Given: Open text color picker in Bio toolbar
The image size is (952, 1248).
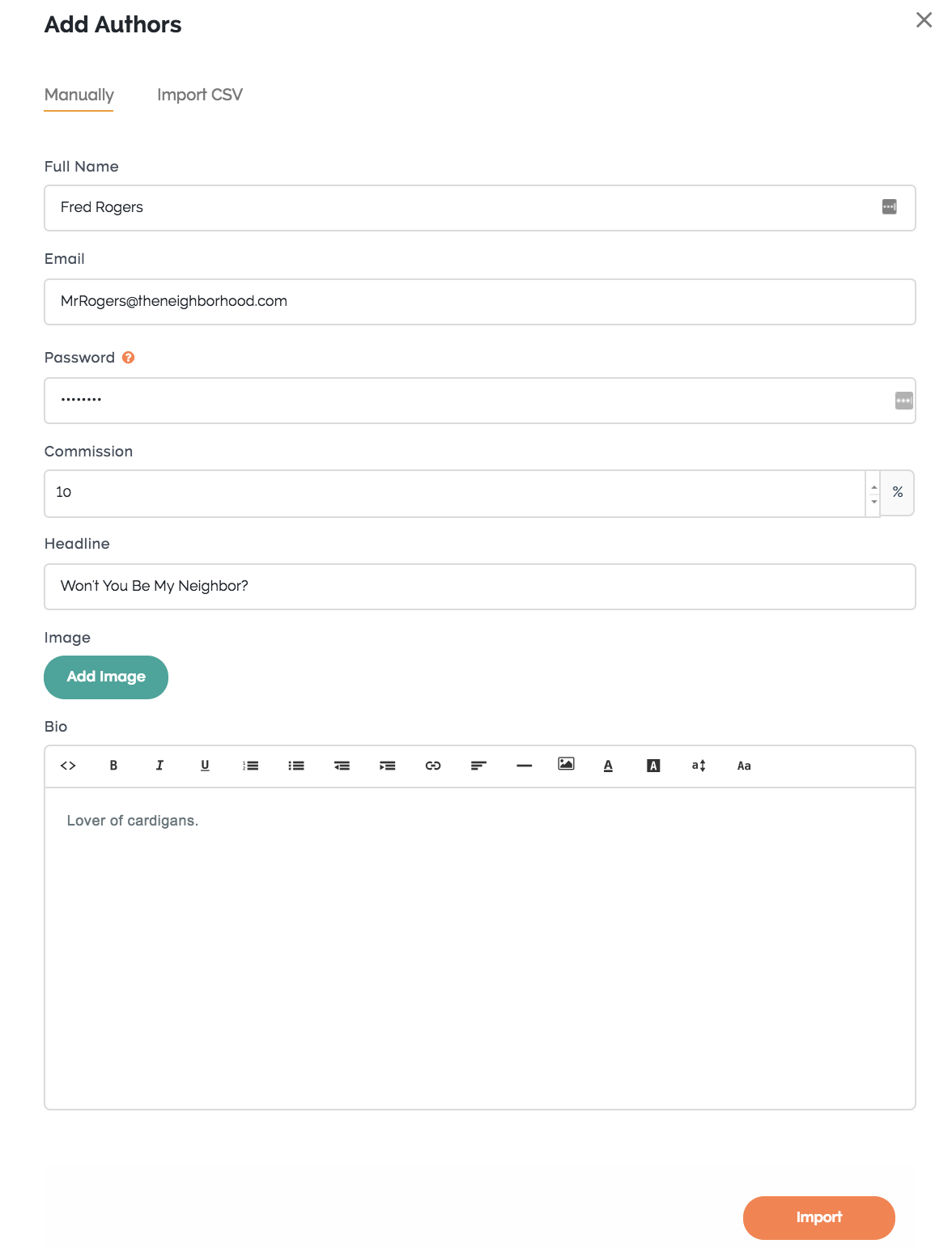Looking at the screenshot, I should 608,766.
